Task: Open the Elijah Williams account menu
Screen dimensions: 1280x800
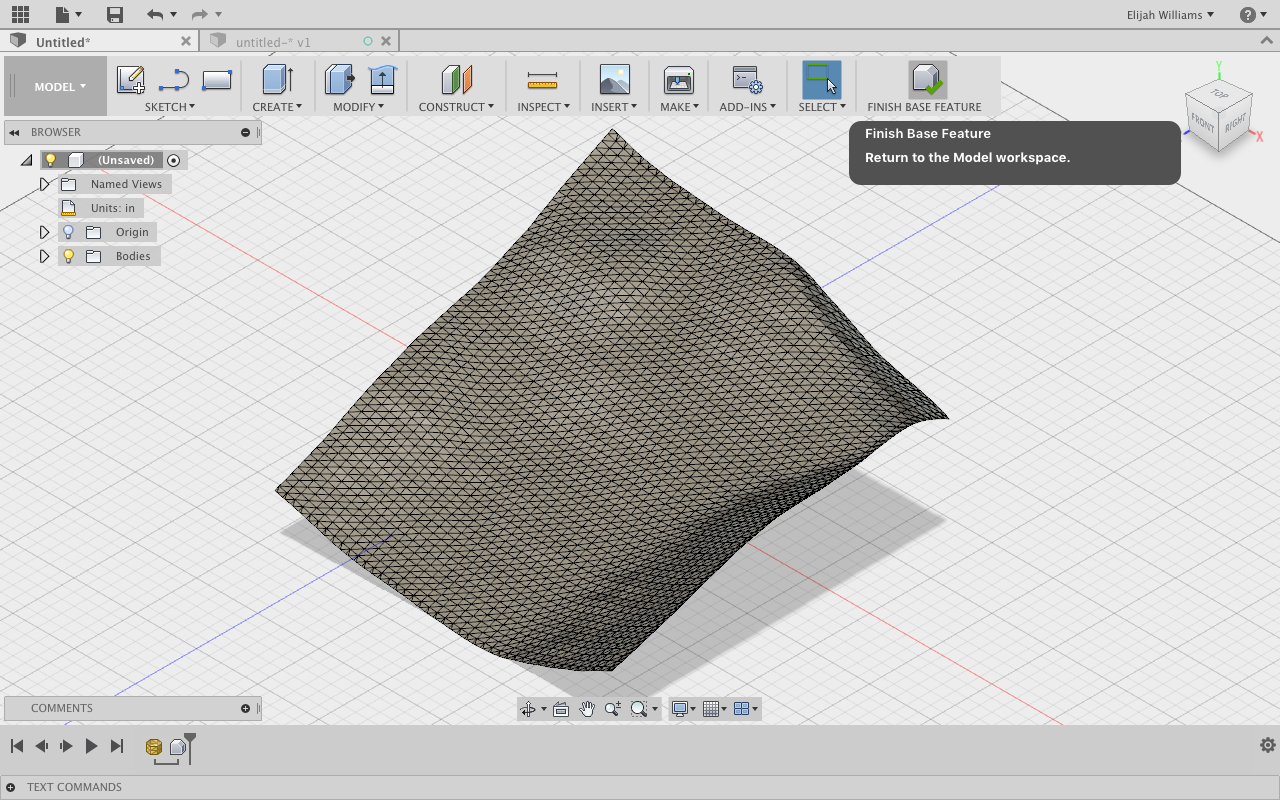Action: pyautogui.click(x=1170, y=15)
